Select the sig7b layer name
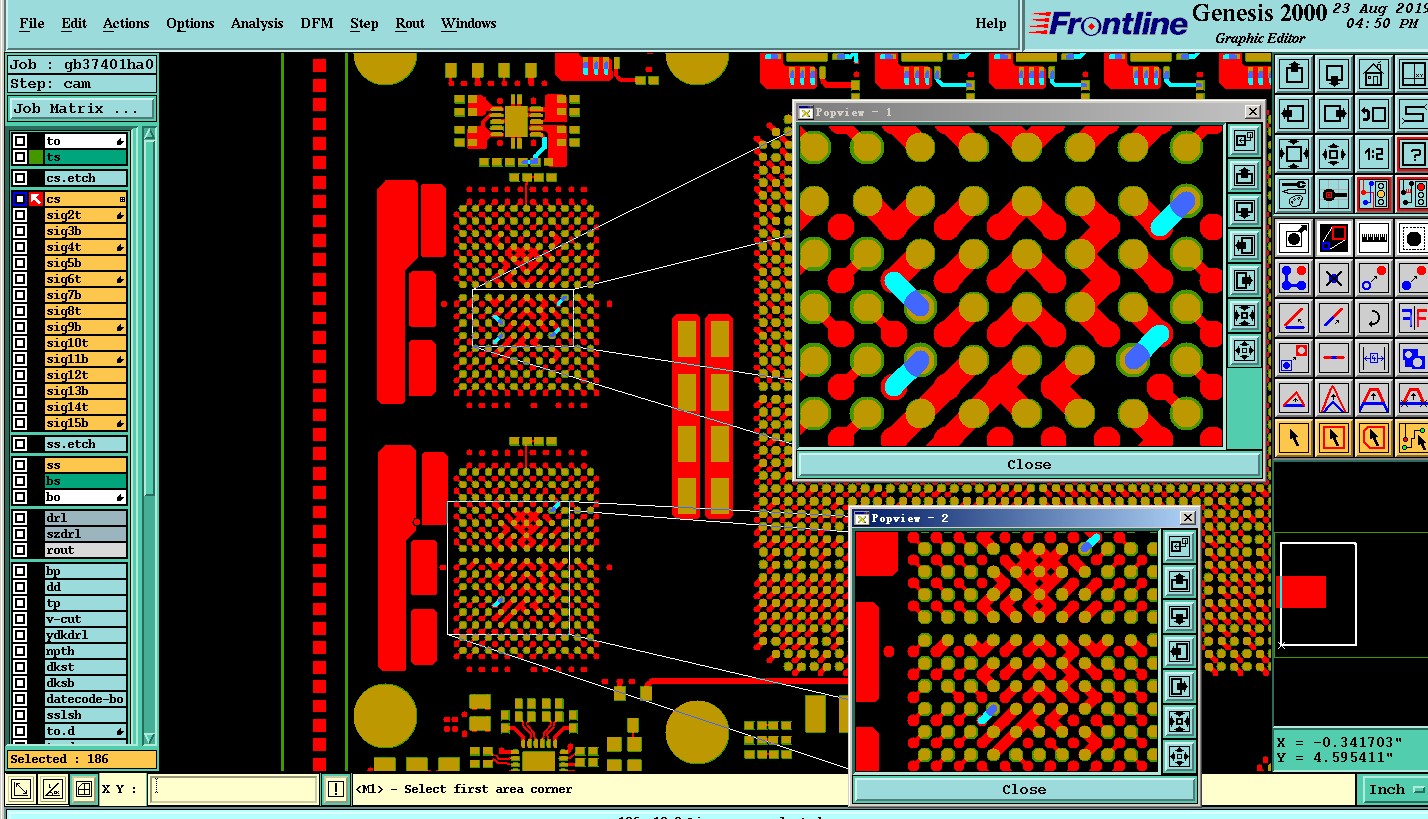Viewport: 1428px width, 819px height. [85, 295]
